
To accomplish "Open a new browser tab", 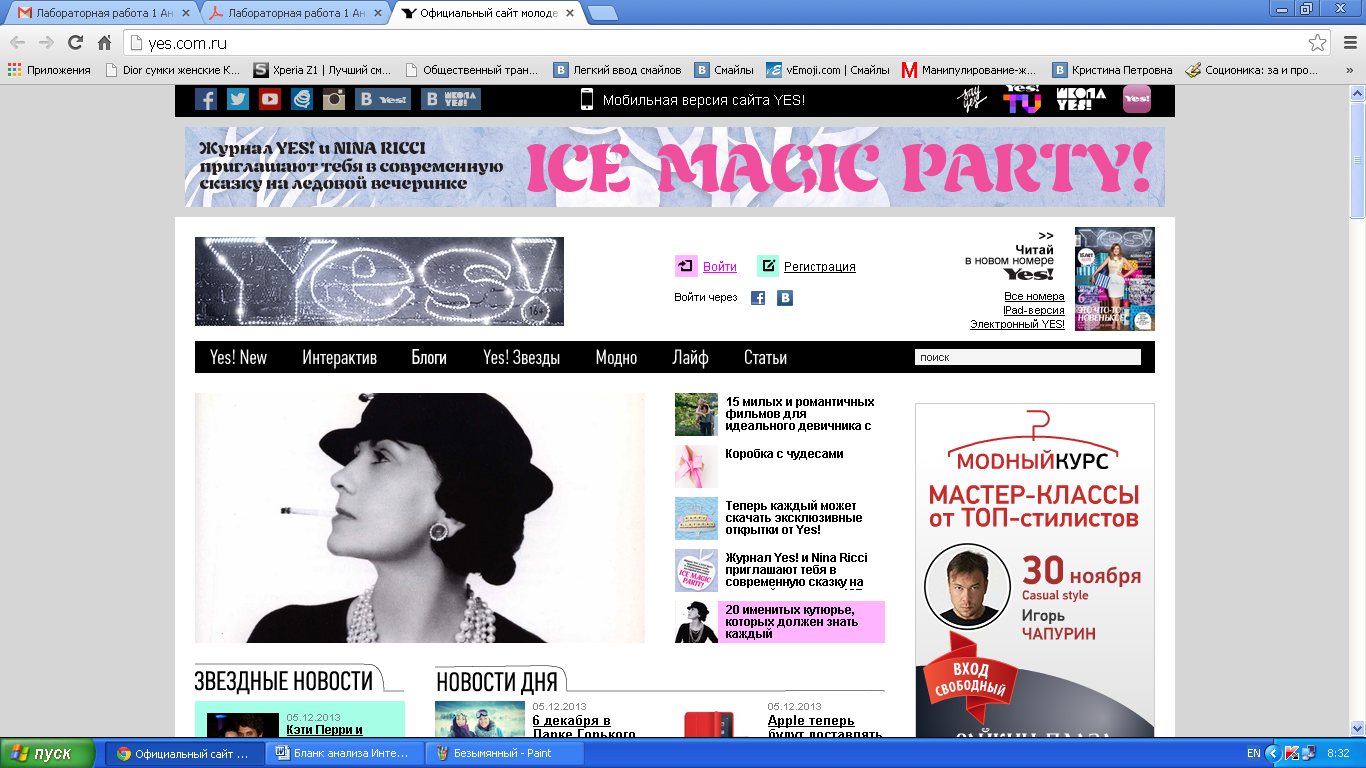I will pos(602,13).
